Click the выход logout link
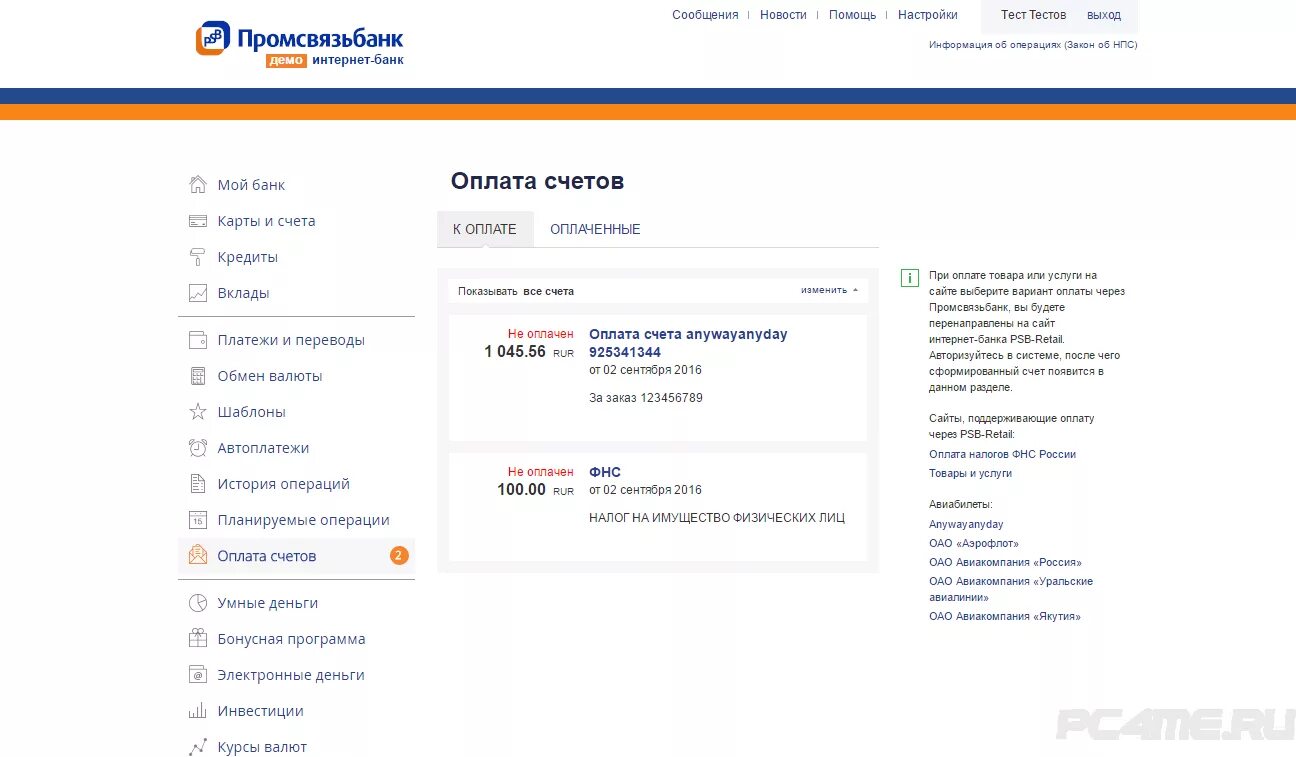The image size is (1296, 757). tap(1104, 15)
